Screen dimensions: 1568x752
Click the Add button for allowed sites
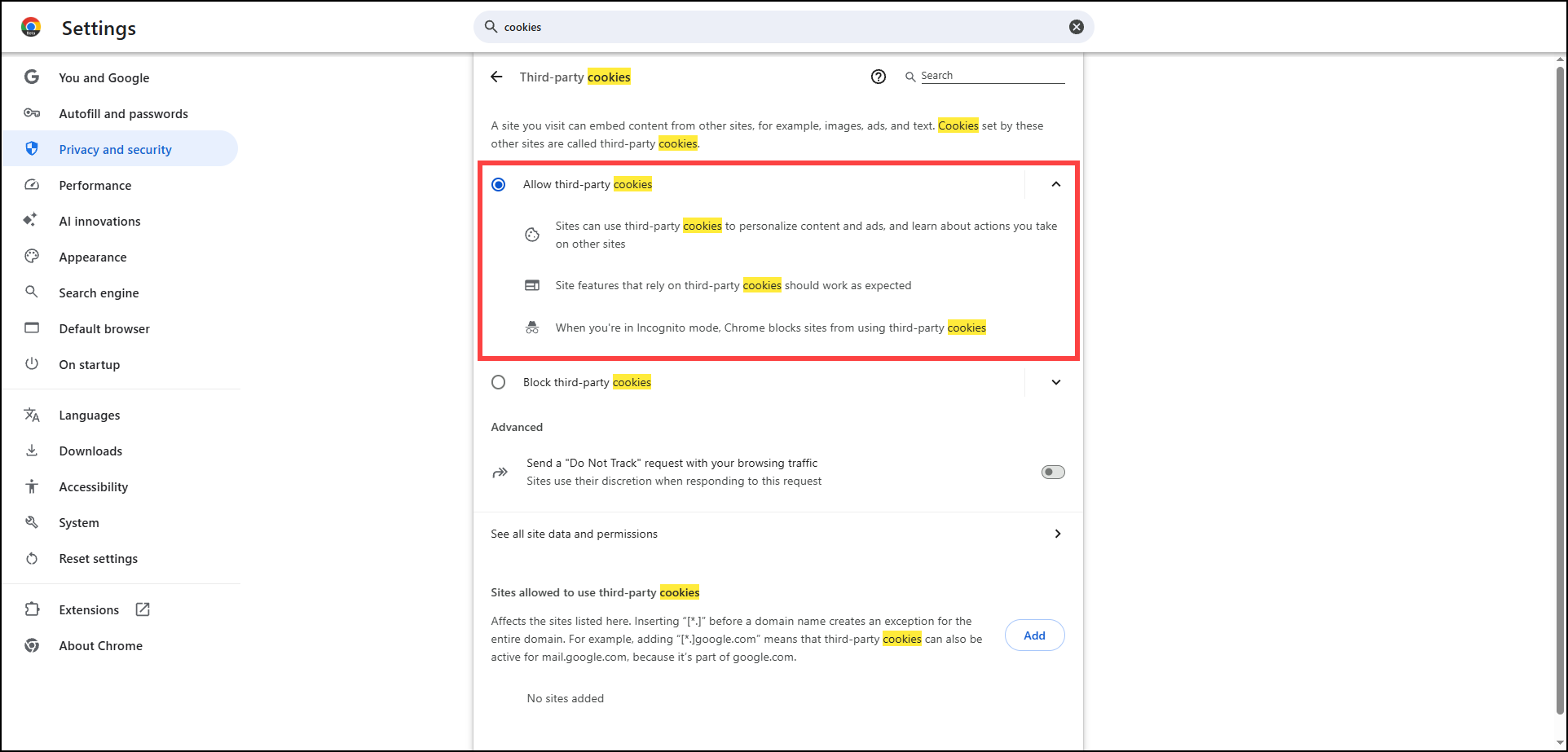coord(1034,635)
